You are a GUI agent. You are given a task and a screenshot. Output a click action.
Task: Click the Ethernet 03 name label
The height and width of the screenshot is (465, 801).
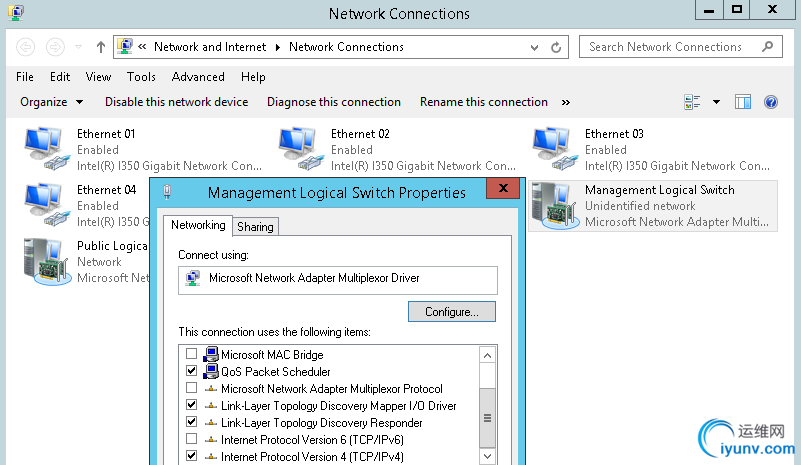[x=614, y=134]
